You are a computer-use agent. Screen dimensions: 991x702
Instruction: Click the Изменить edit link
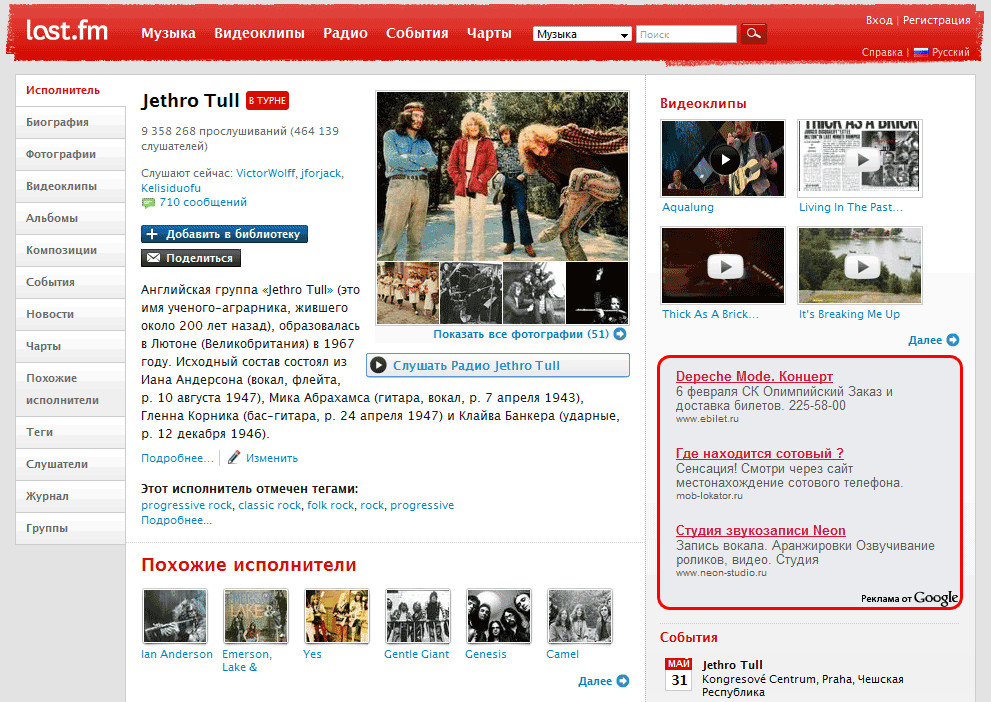click(272, 458)
